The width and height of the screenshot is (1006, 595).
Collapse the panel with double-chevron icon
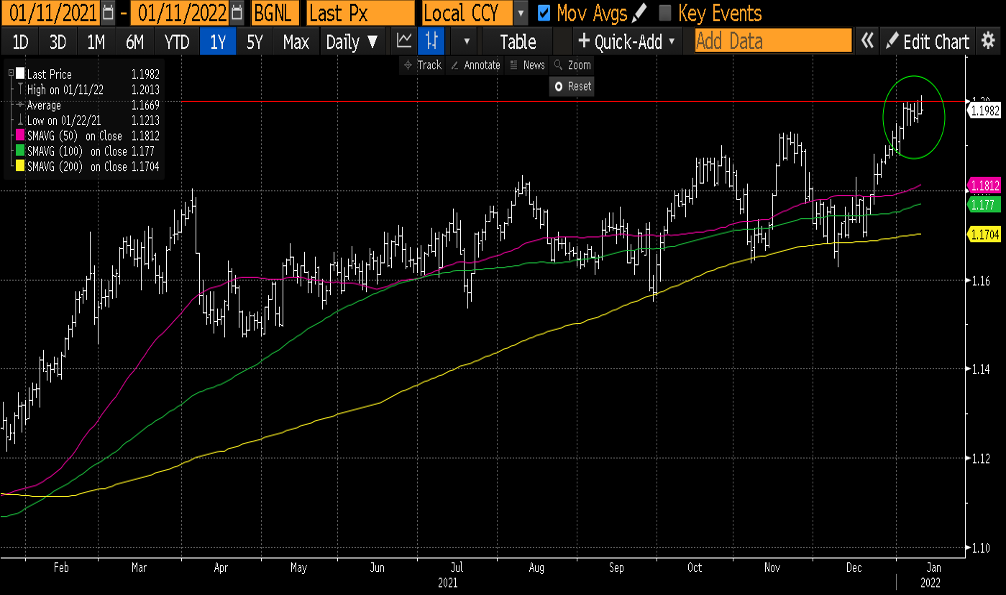click(867, 41)
